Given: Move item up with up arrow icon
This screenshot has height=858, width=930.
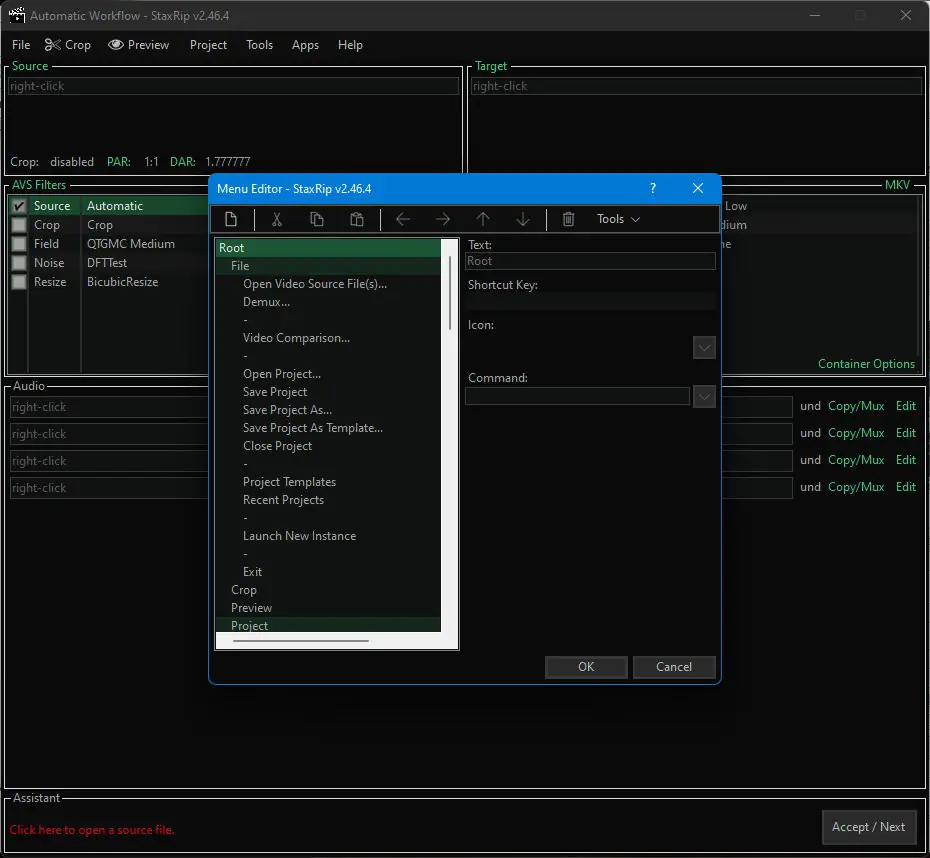Looking at the screenshot, I should coord(483,219).
